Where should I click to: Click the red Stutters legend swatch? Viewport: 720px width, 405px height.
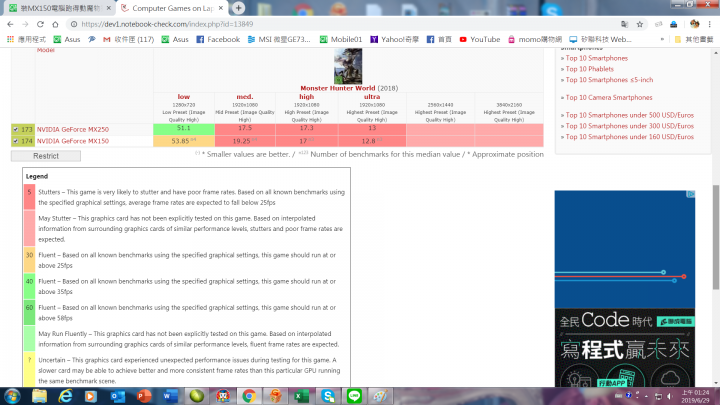click(29, 197)
